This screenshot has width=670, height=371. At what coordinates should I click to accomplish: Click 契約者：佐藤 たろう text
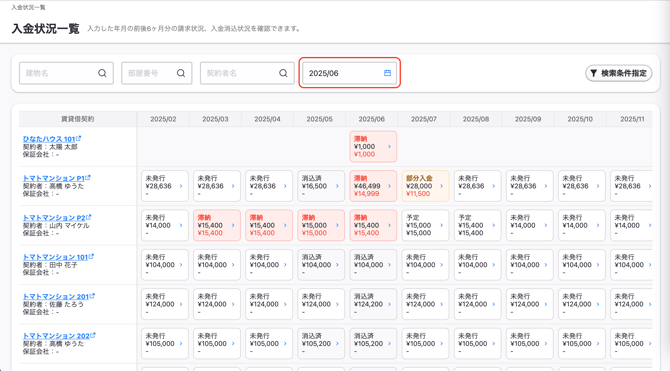pos(53,304)
